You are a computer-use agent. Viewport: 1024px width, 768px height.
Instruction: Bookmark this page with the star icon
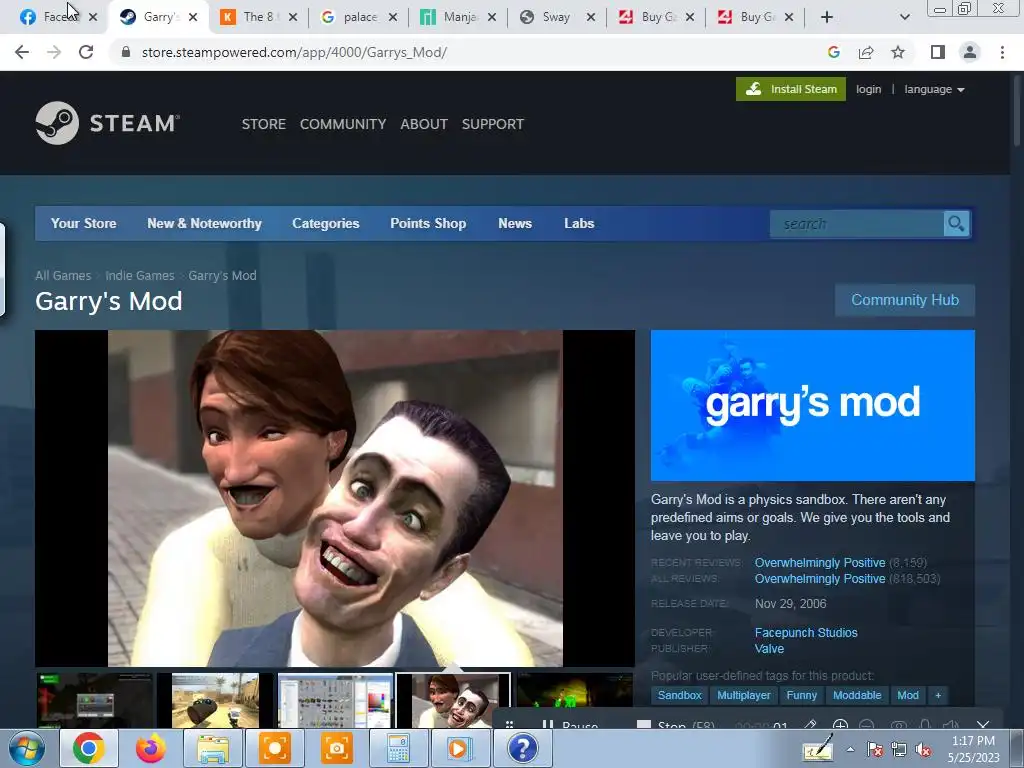pos(898,52)
